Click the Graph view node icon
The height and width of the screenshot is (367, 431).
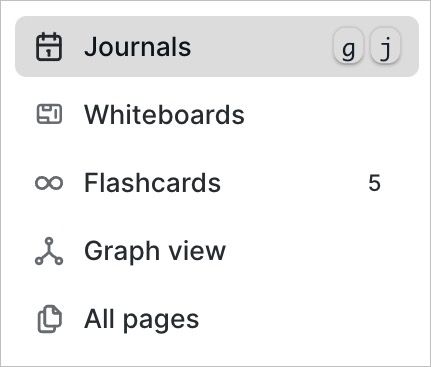49,251
